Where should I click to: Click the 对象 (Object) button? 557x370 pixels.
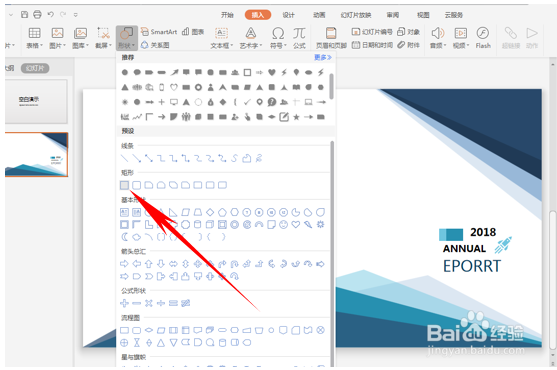pyautogui.click(x=409, y=32)
